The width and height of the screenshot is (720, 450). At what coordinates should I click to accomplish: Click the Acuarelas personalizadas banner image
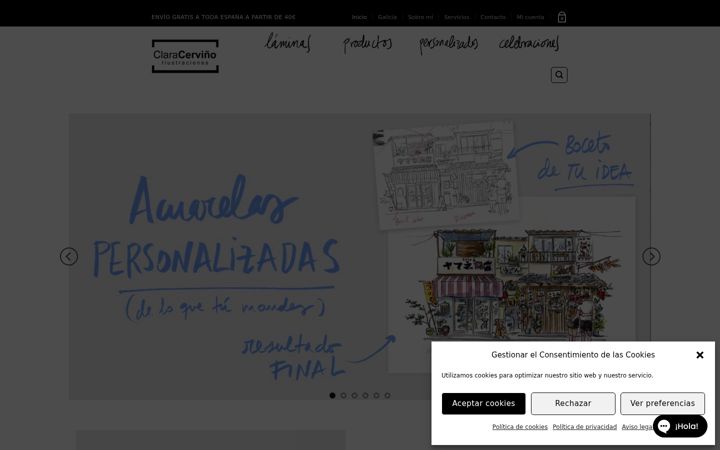[360, 256]
